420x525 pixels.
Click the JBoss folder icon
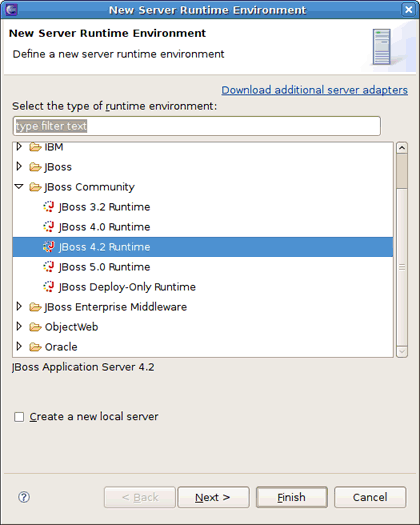tap(35, 167)
